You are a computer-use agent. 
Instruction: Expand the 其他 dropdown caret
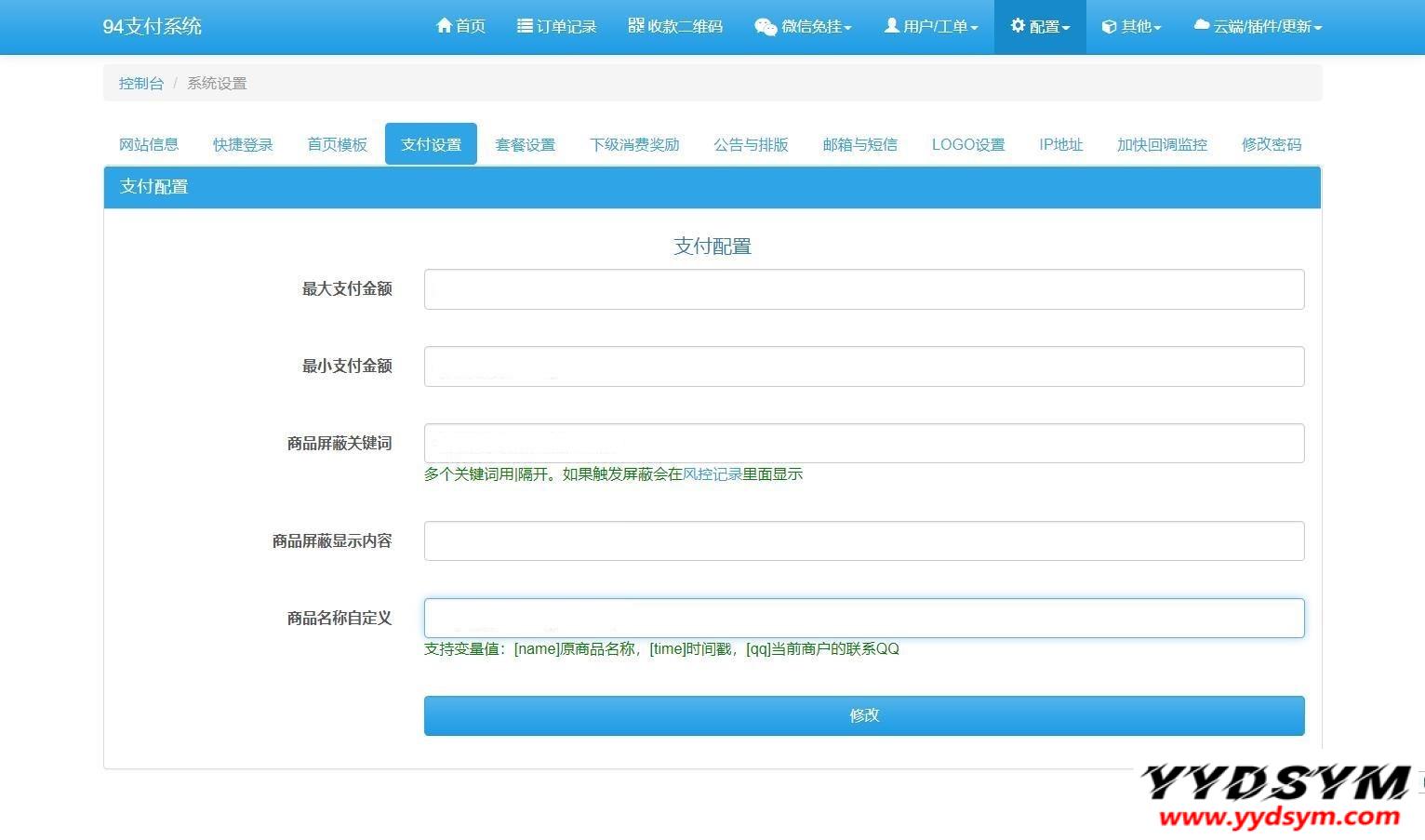click(x=1157, y=28)
